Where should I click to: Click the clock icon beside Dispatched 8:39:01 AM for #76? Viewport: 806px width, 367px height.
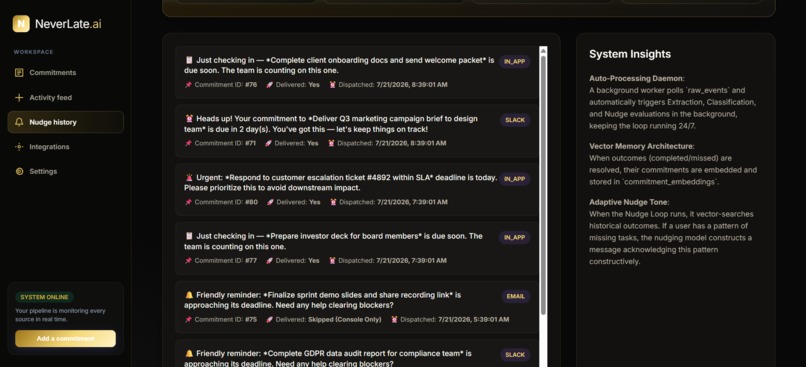333,85
